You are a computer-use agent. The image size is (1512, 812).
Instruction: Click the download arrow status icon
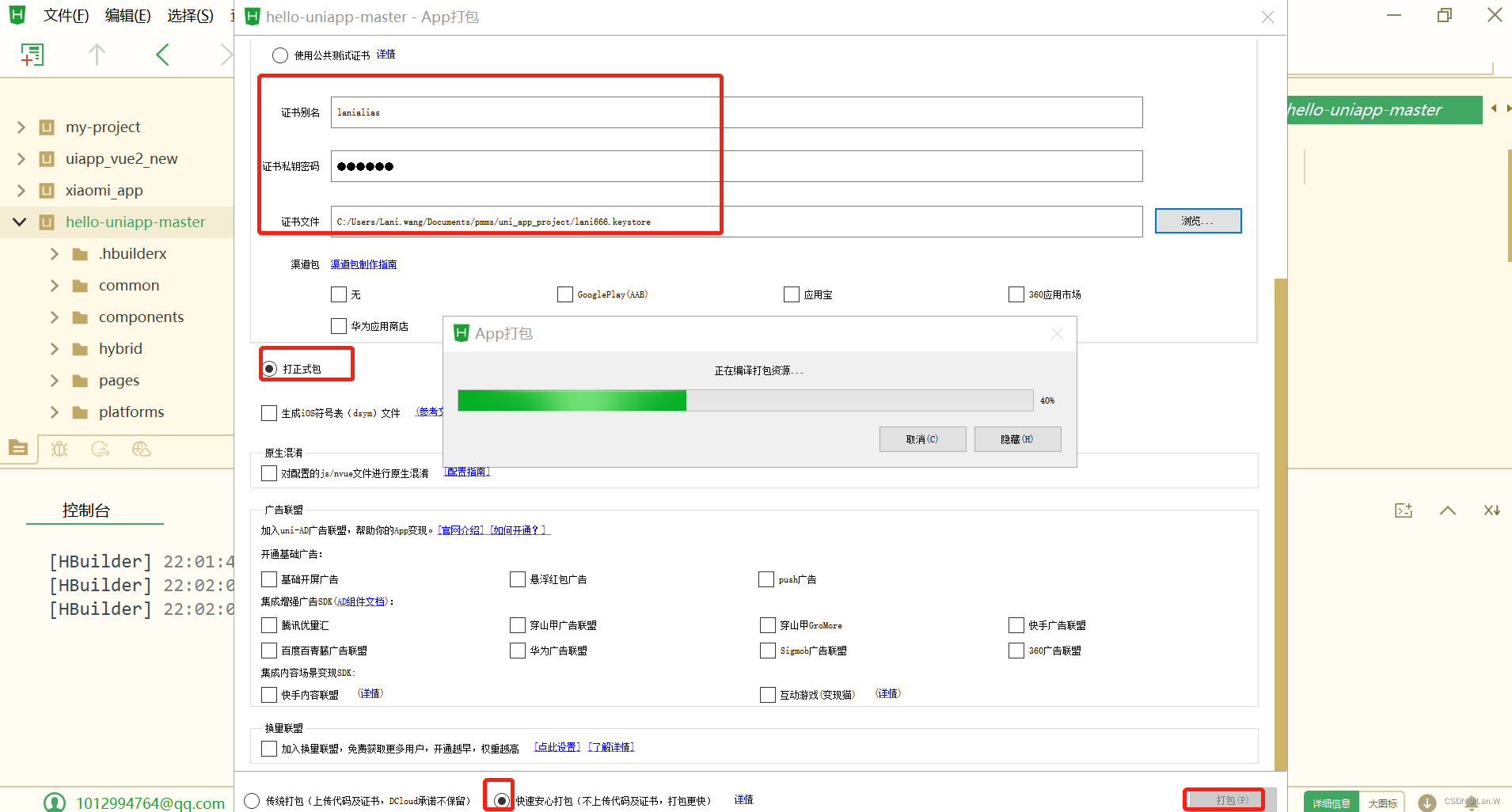[1427, 803]
